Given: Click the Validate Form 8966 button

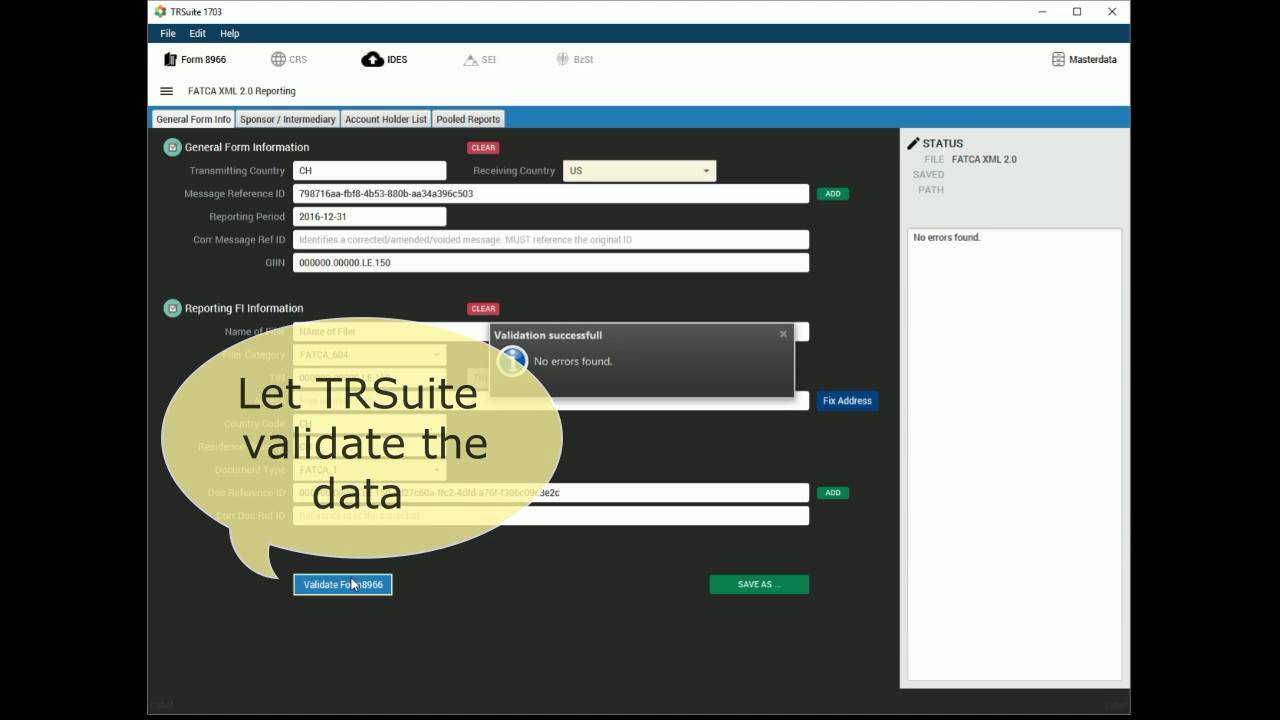Looking at the screenshot, I should click(x=343, y=584).
